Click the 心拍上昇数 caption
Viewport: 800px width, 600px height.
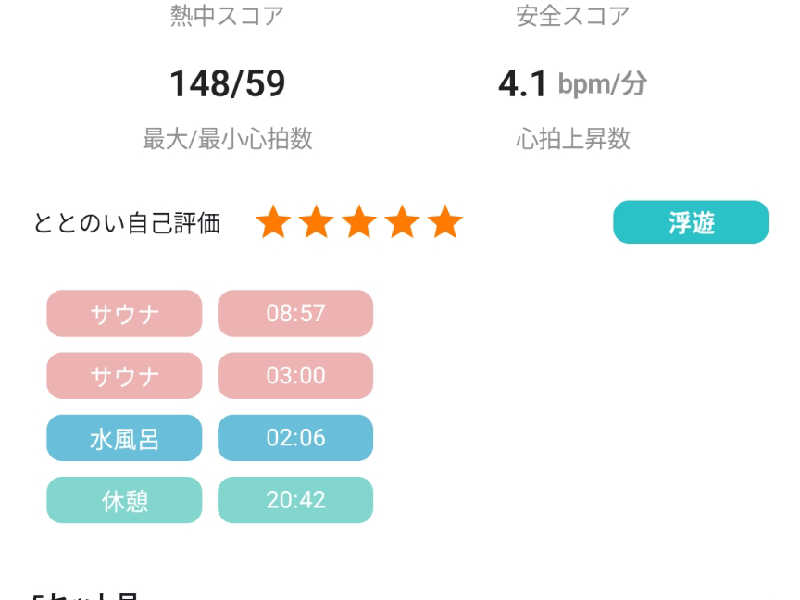pos(573,139)
